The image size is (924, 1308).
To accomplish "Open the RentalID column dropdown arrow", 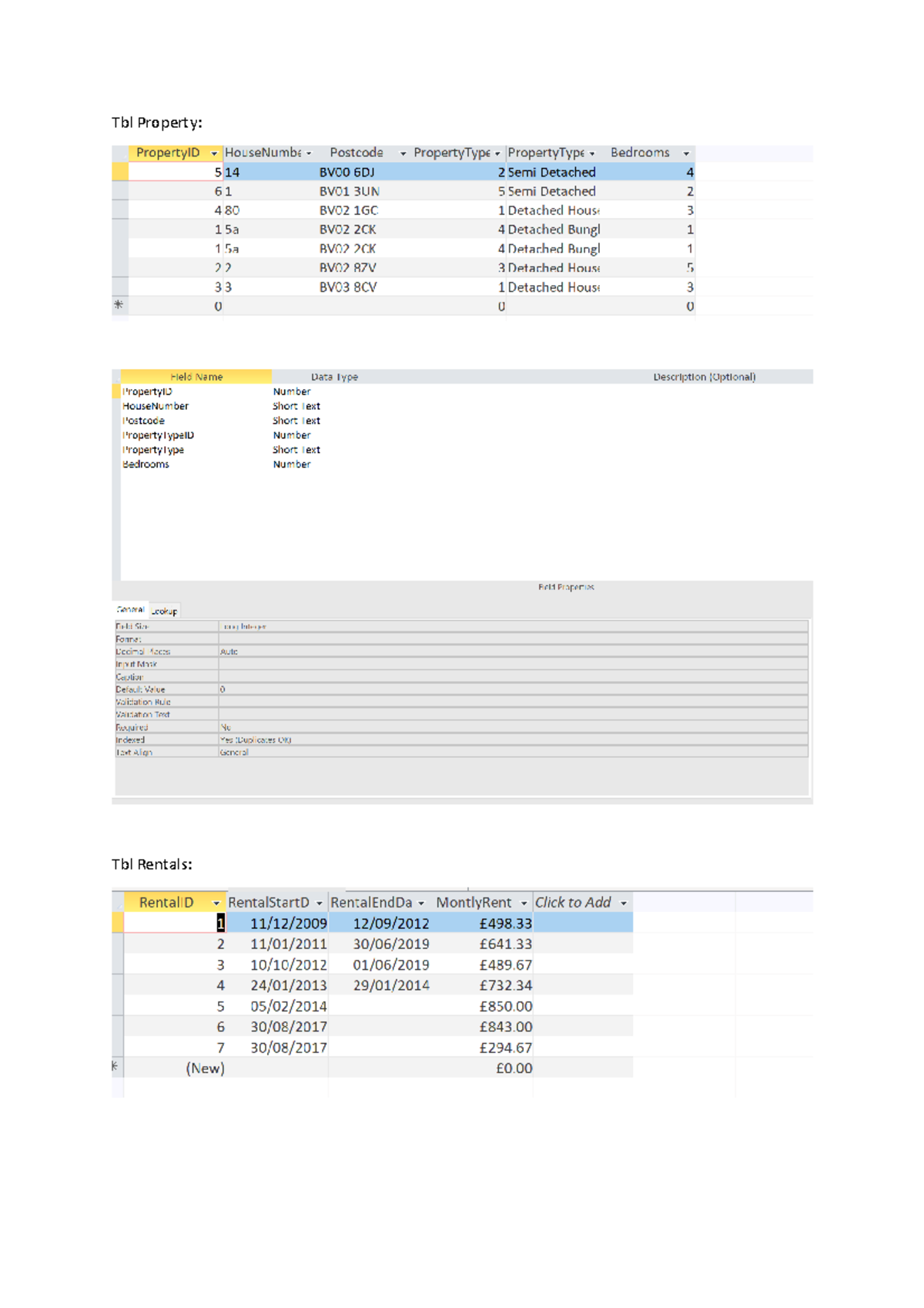I will coord(216,903).
